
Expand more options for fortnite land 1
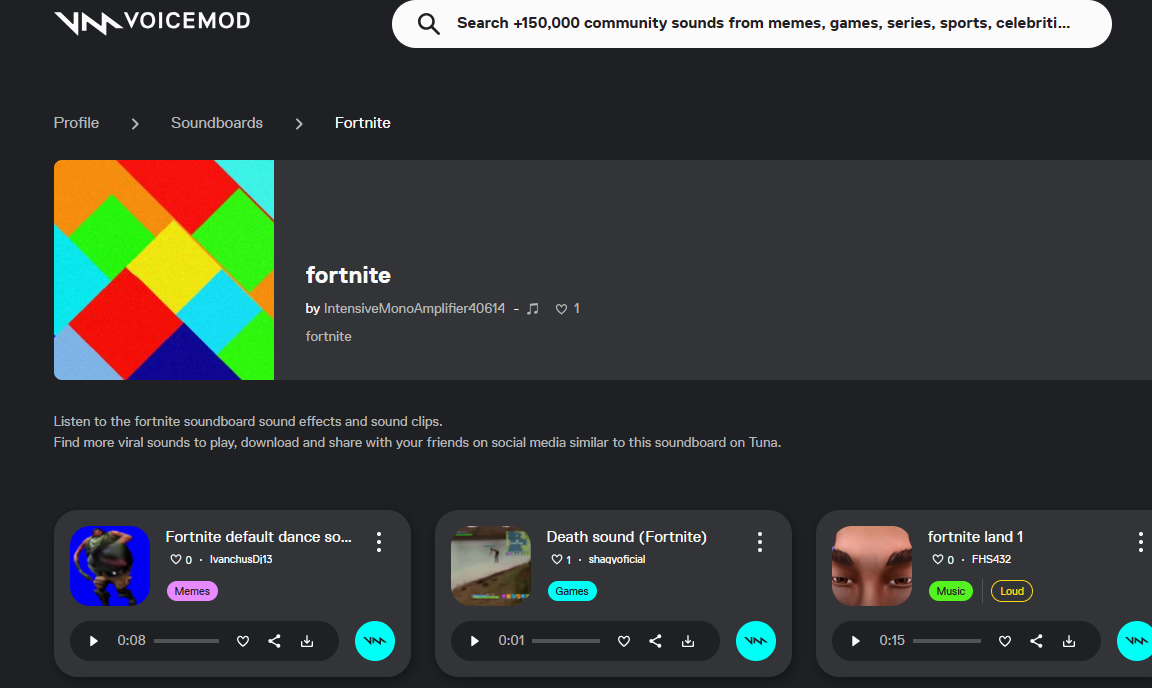pos(1140,542)
